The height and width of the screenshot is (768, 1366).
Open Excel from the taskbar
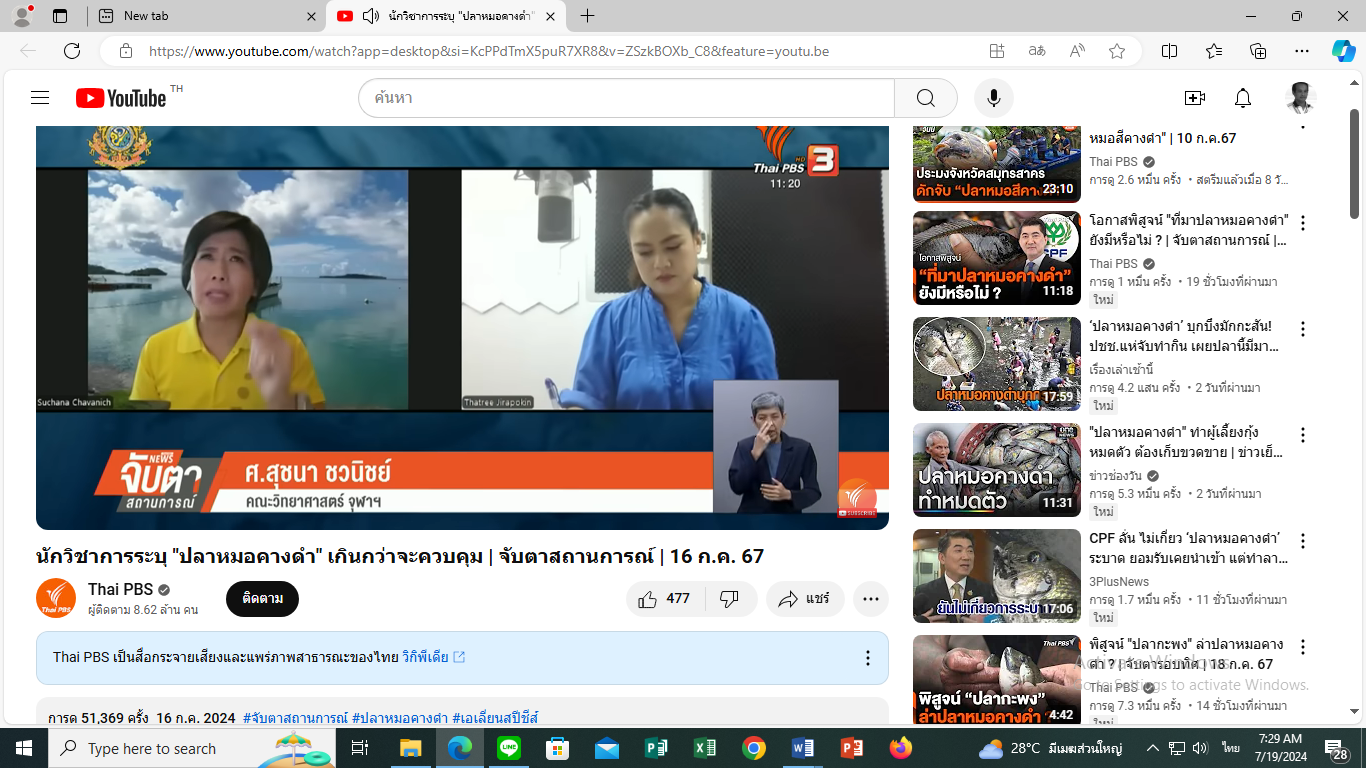(705, 748)
